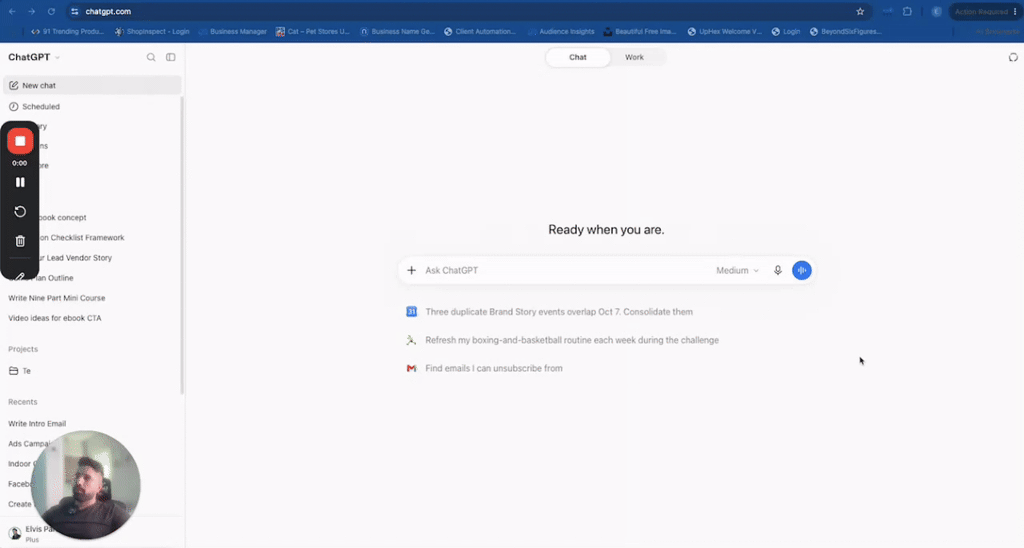Open the Lead Vendor Story chat
Viewport: 1024px width, 548px height.
(x=74, y=258)
